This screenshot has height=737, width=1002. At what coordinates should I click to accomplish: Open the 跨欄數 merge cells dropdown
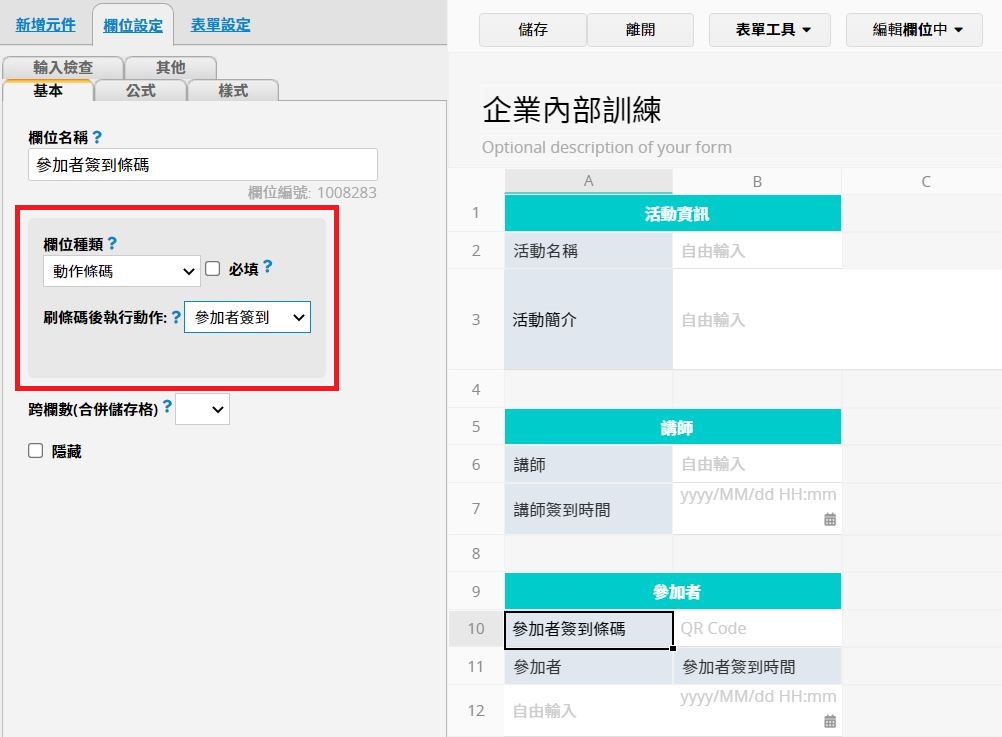202,409
